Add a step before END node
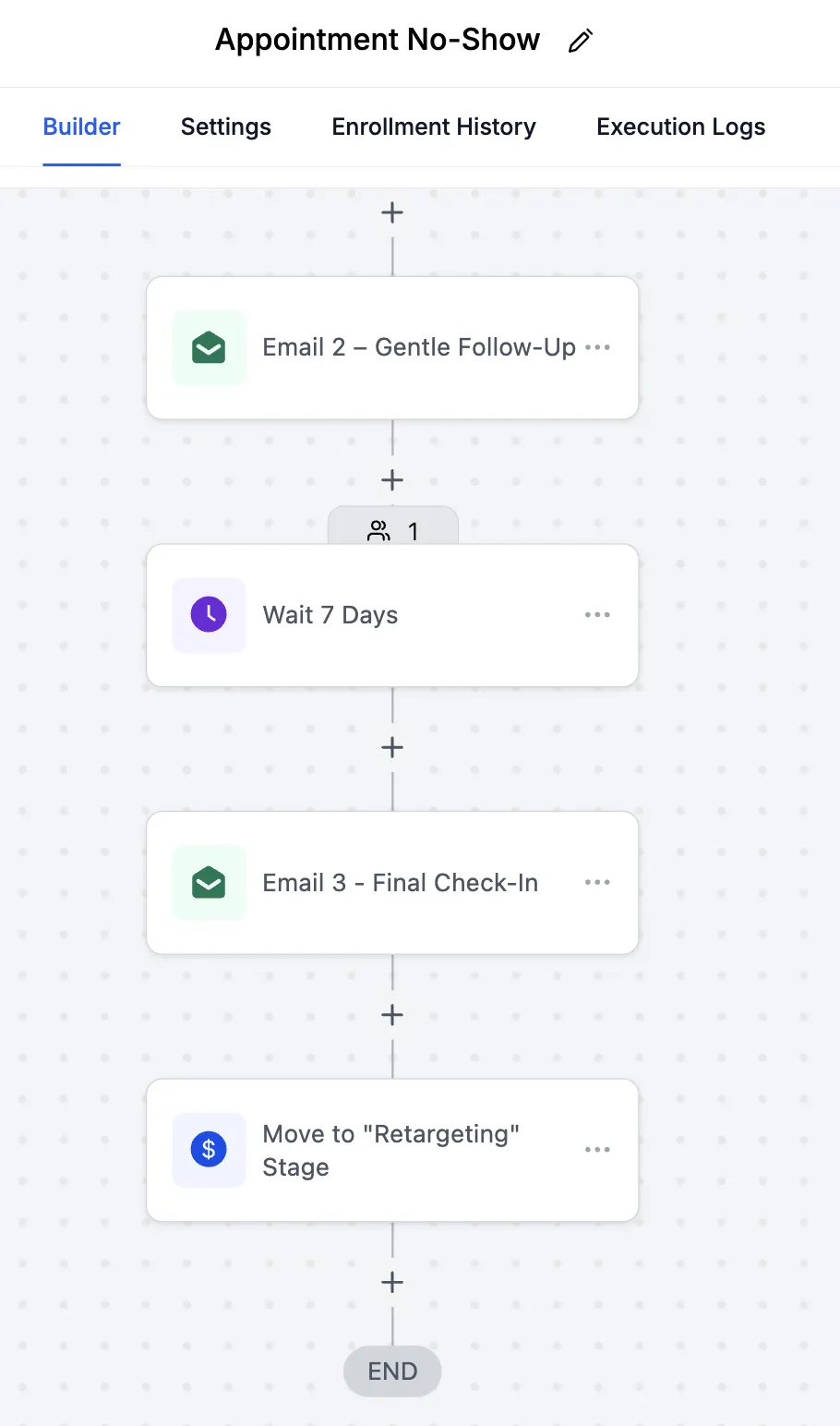840x1426 pixels. [x=392, y=1282]
